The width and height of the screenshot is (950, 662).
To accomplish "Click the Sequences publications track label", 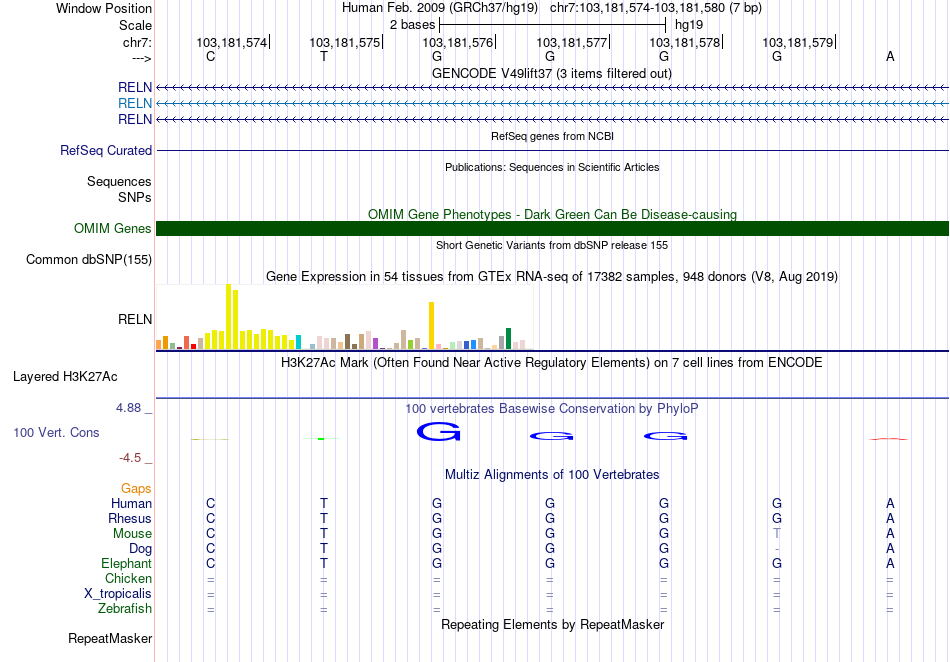I will [119, 182].
